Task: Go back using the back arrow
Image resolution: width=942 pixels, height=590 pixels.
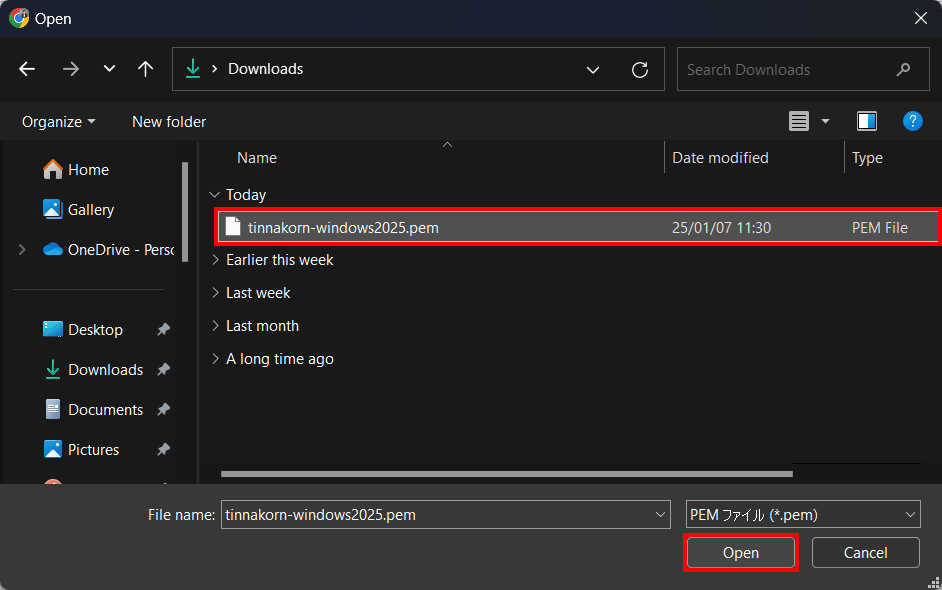Action: [27, 69]
